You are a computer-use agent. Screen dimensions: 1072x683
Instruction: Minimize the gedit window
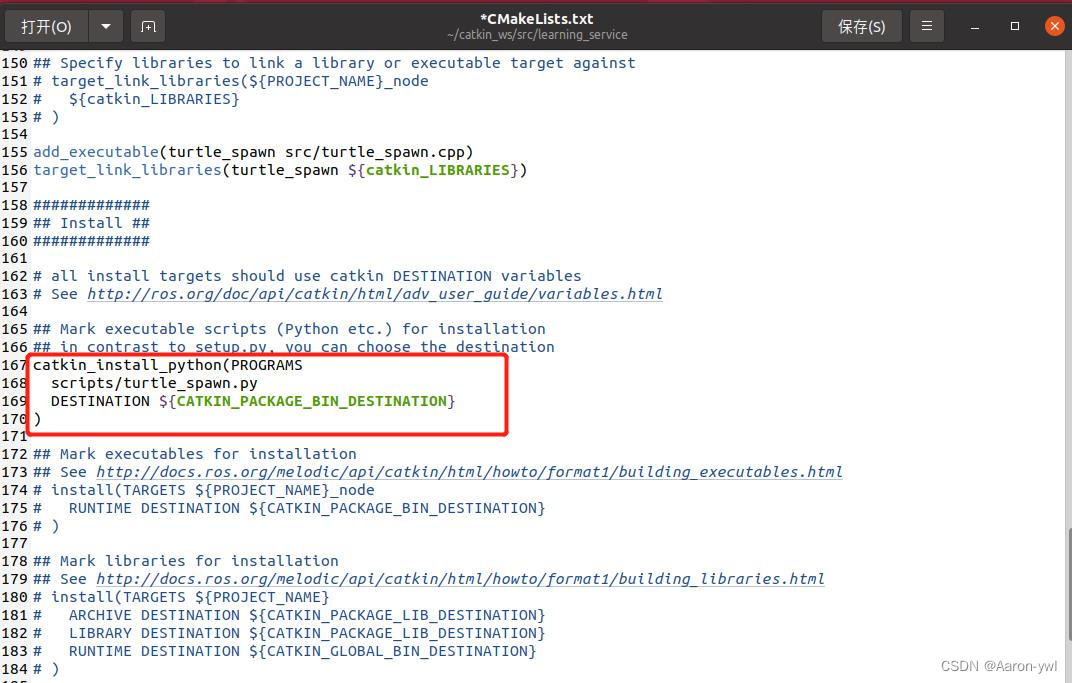click(x=975, y=27)
